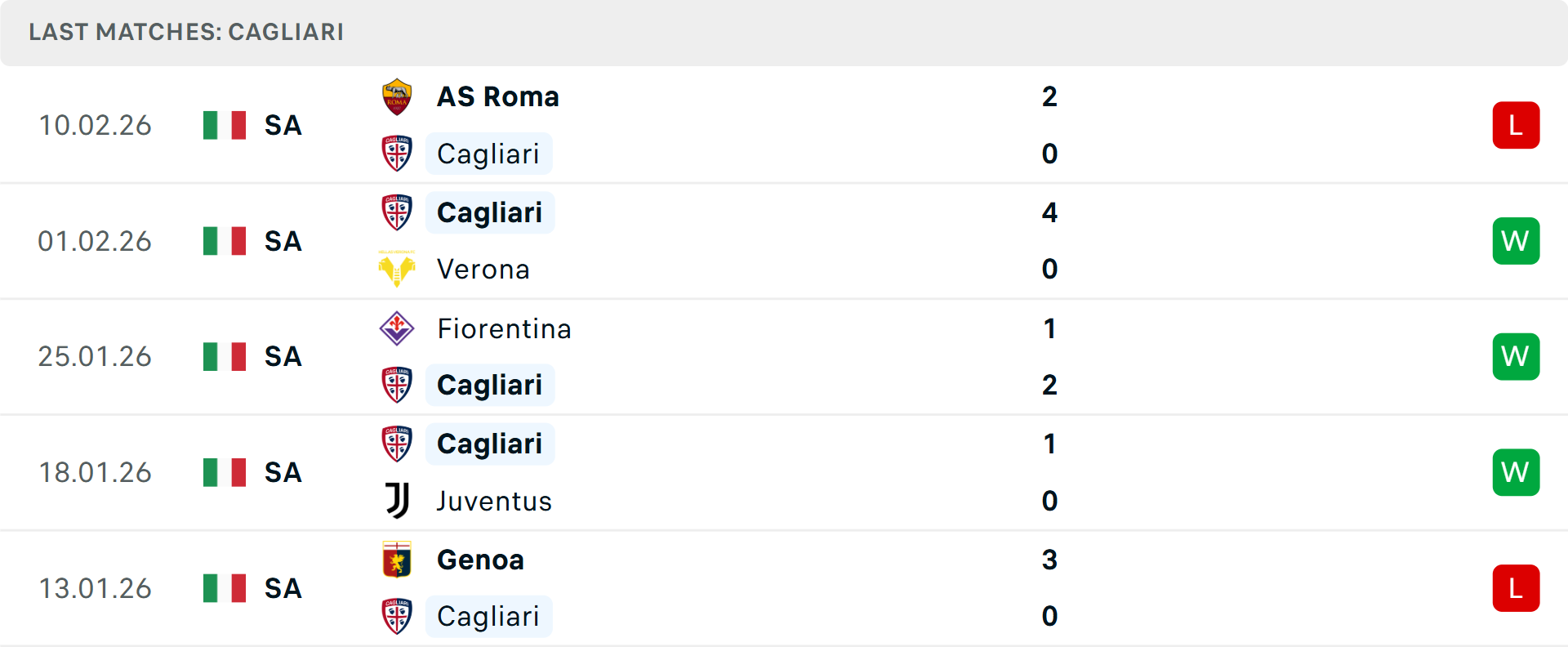Click the Verona club logo
Image resolution: width=1568 pixels, height=647 pixels.
pyautogui.click(x=397, y=269)
